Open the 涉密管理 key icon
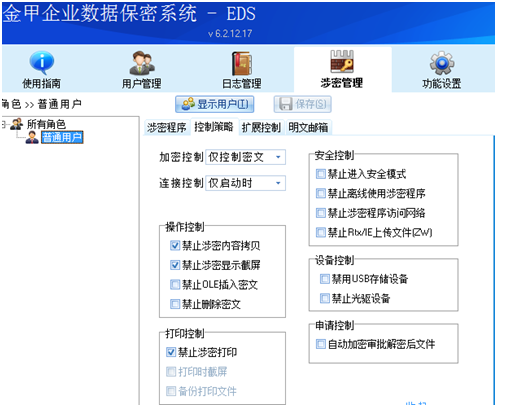Viewport: 507px width, 412px height. 342,61
